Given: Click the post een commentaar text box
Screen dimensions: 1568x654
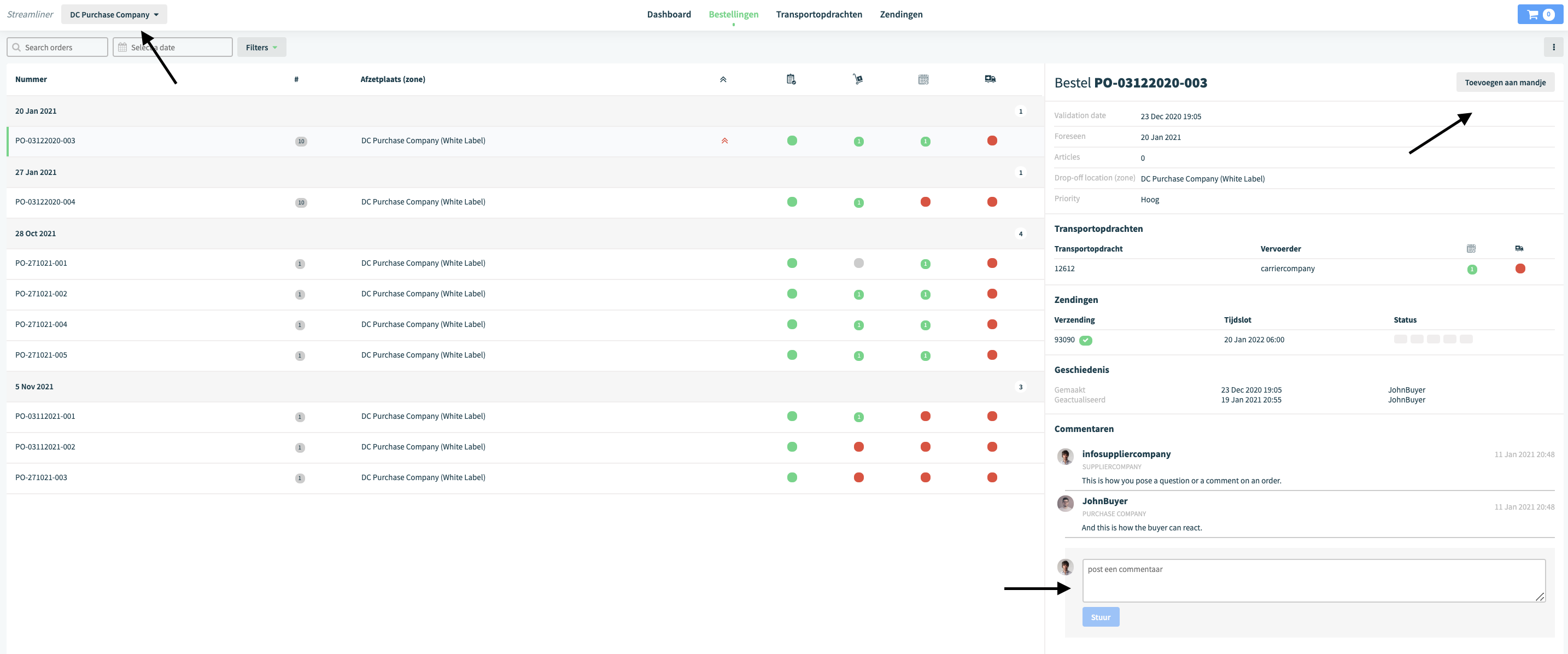Looking at the screenshot, I should click(1314, 580).
